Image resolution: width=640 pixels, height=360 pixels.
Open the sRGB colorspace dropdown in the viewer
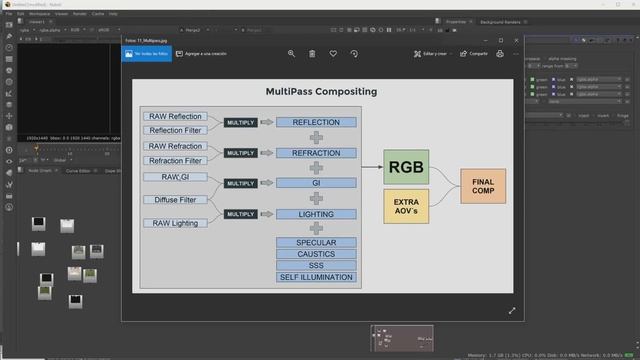click(109, 30)
